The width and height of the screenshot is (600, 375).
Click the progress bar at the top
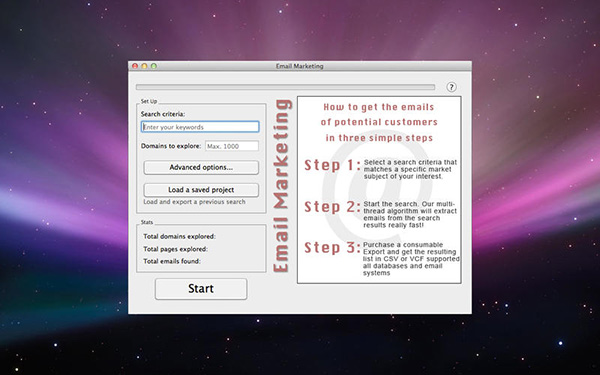[285, 87]
